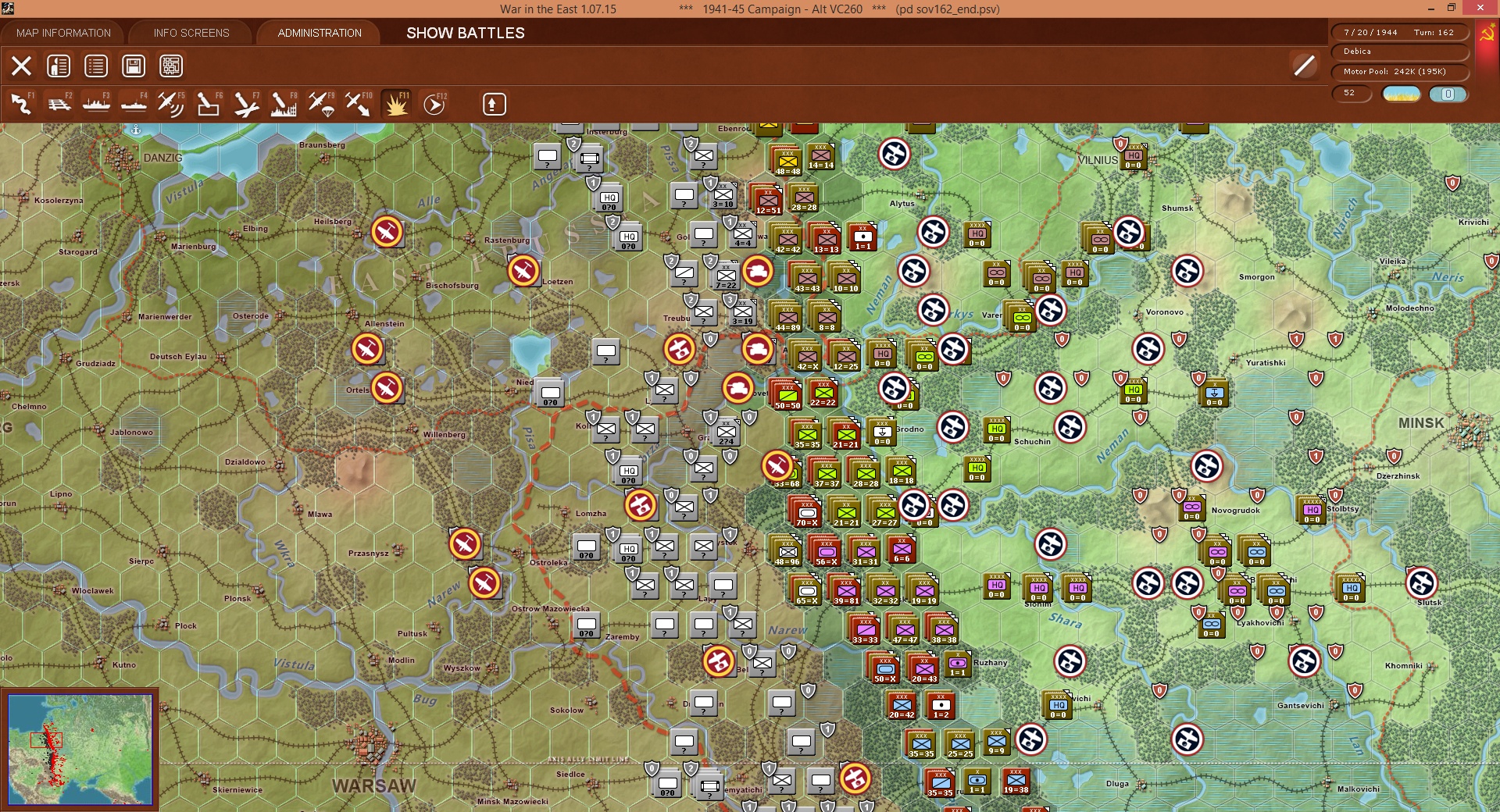Select the HQ counter next to Schuchin

[996, 429]
